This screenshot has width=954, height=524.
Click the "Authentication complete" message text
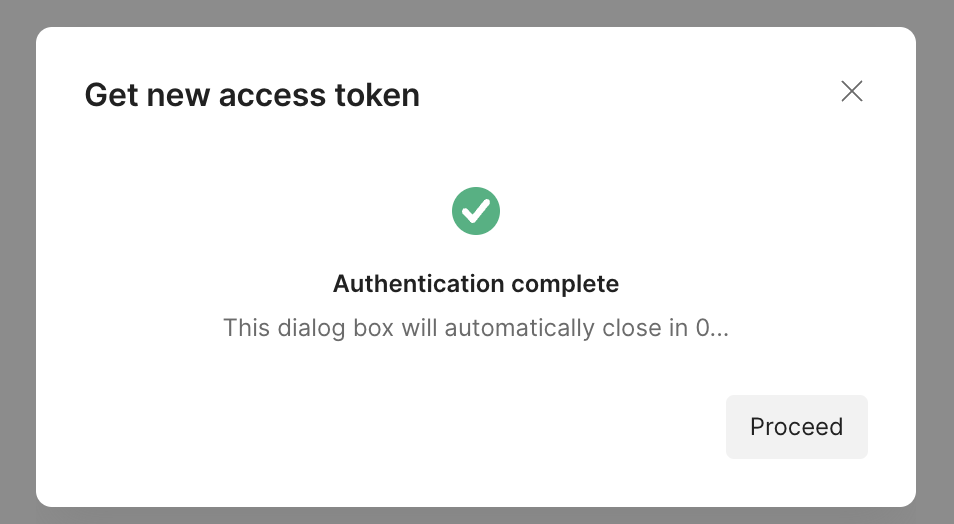click(x=476, y=284)
